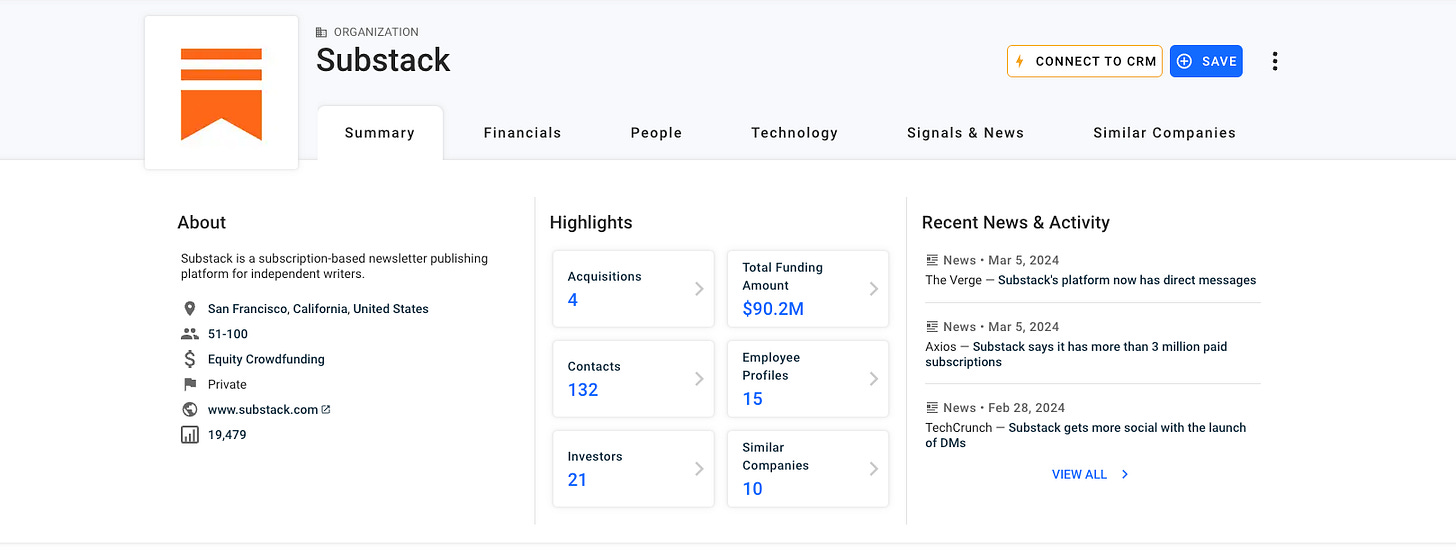The height and width of the screenshot is (556, 1456).
Task: Click the contacts count 132
Action: [x=583, y=390]
